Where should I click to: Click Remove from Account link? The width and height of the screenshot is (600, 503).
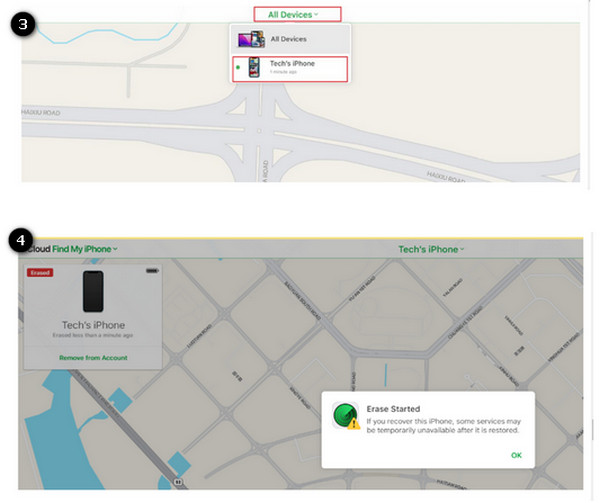(93, 358)
